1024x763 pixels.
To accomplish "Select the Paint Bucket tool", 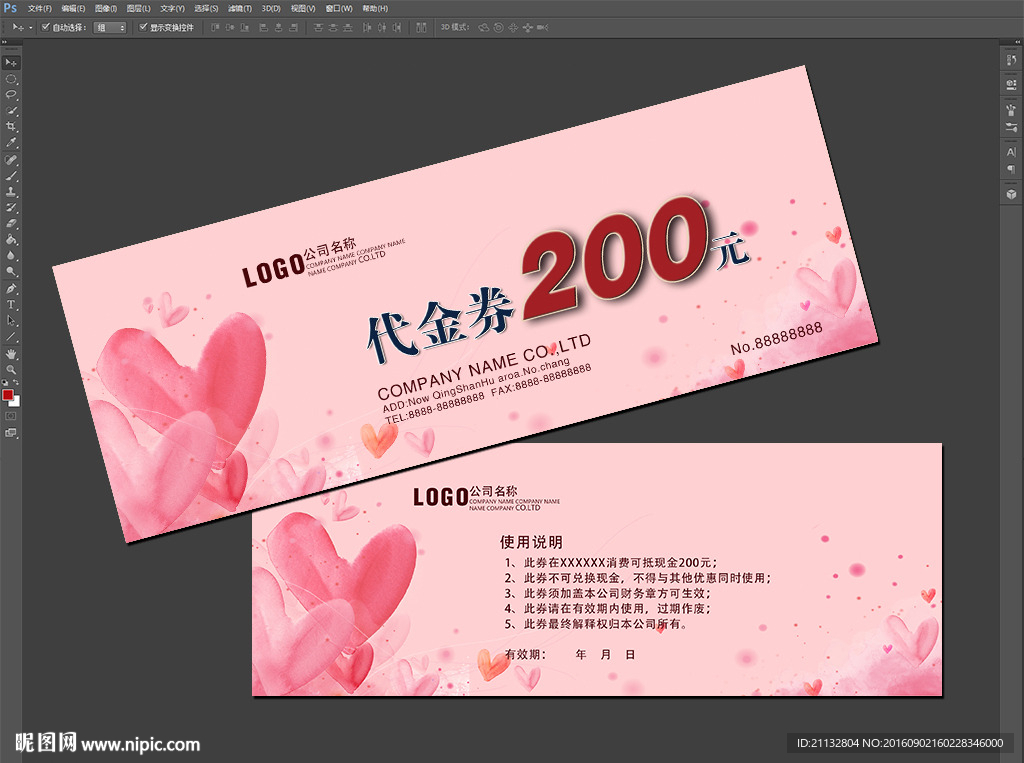I will (x=11, y=240).
